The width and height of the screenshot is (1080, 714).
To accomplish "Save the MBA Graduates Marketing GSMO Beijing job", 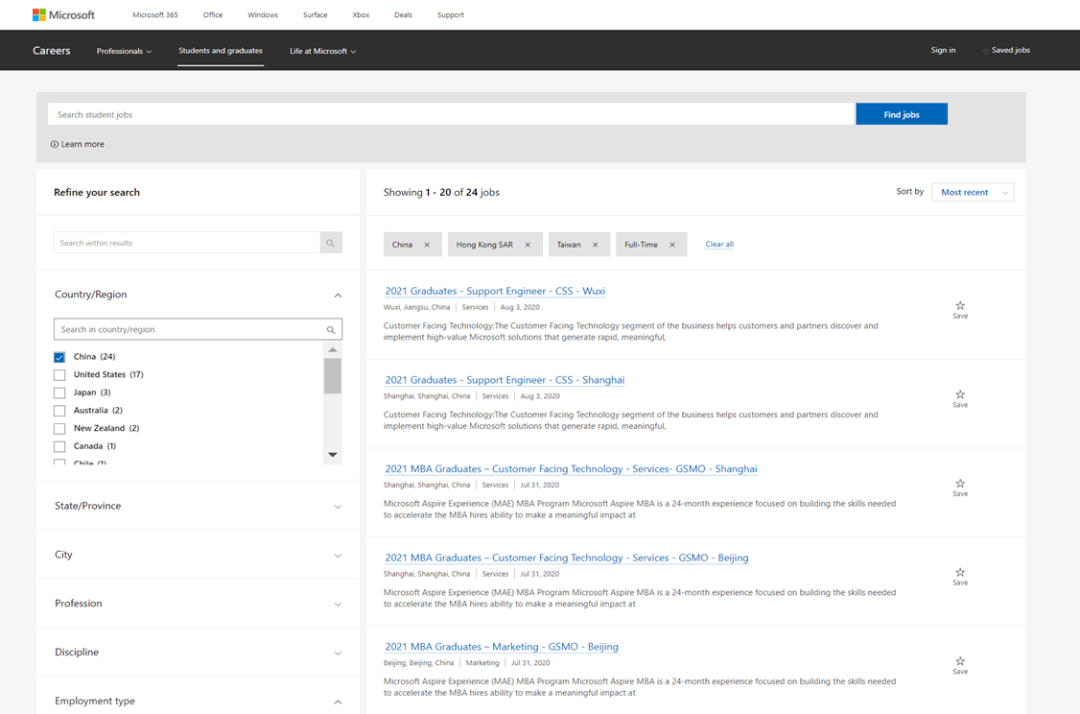I will click(960, 665).
